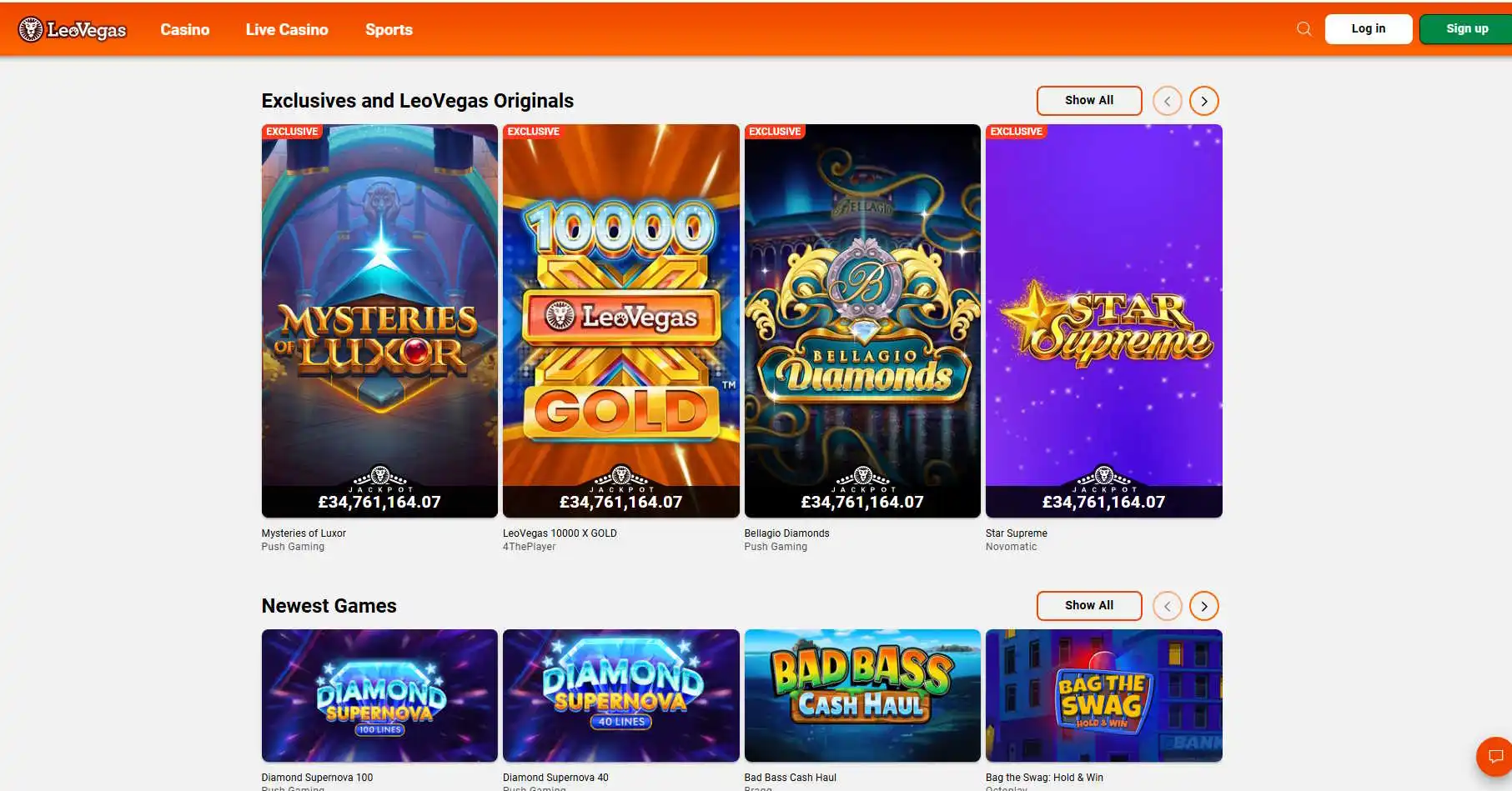Click the Bad Bass Cash Haul title text

click(790, 778)
